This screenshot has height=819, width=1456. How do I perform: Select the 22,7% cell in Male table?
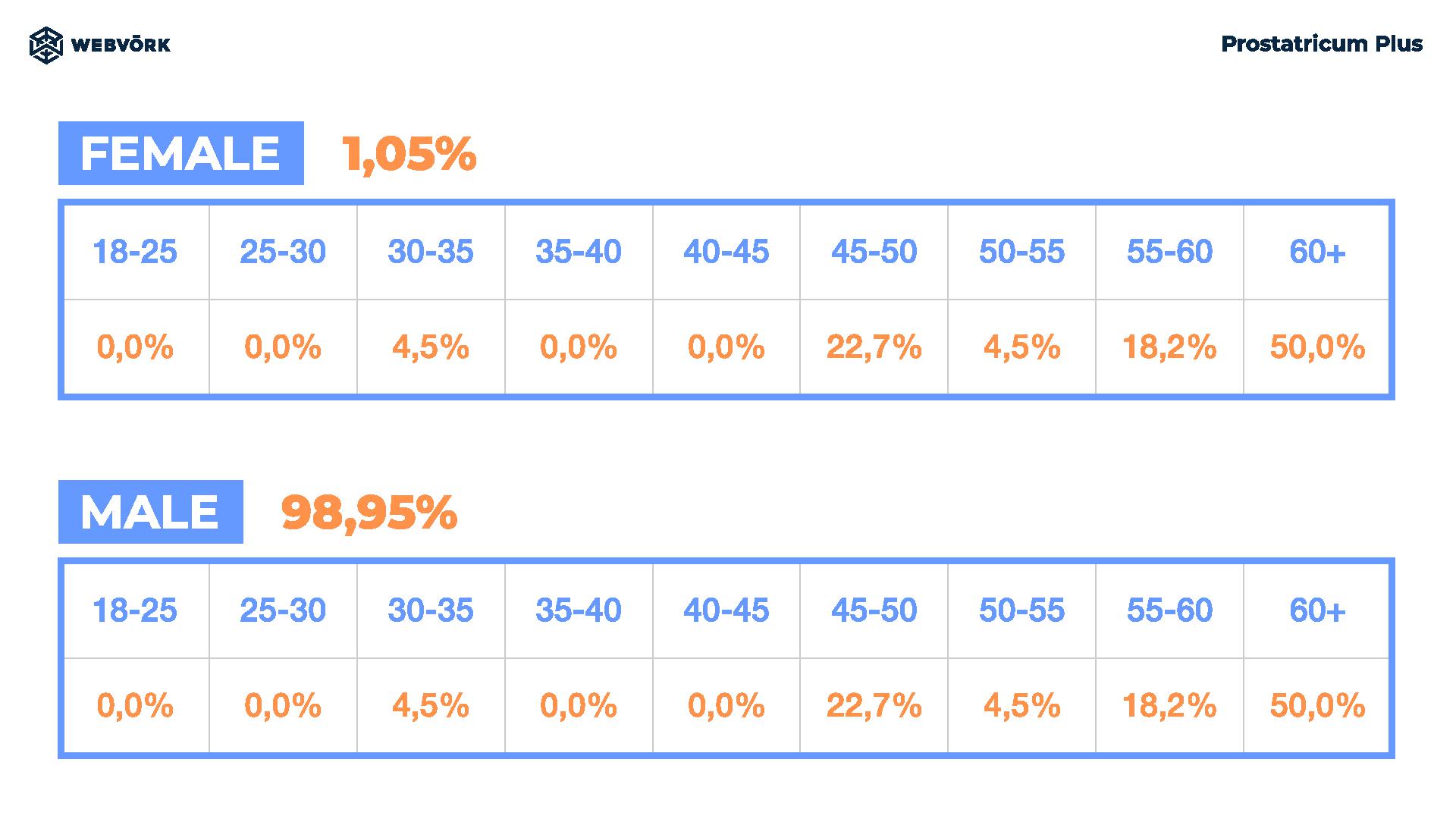tap(874, 706)
